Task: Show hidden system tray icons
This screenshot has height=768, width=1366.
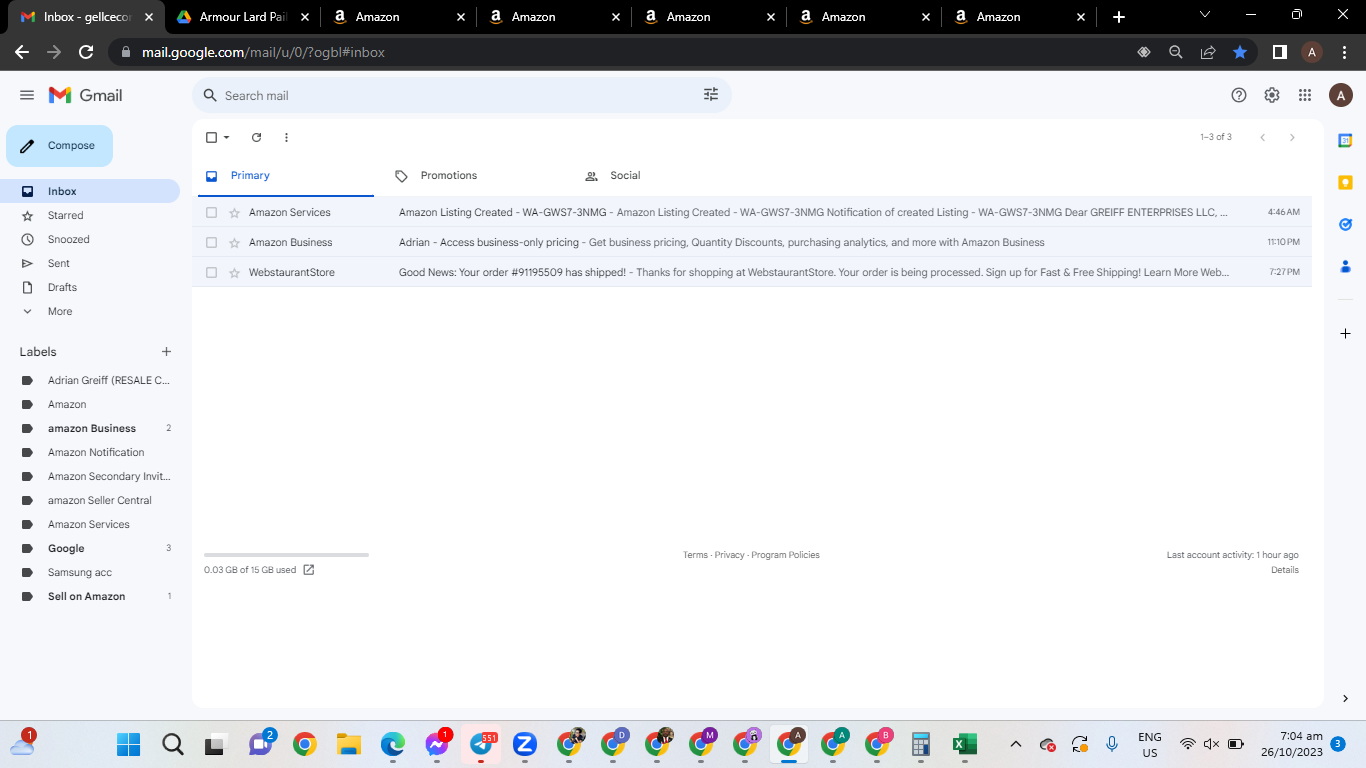Action: (1016, 744)
